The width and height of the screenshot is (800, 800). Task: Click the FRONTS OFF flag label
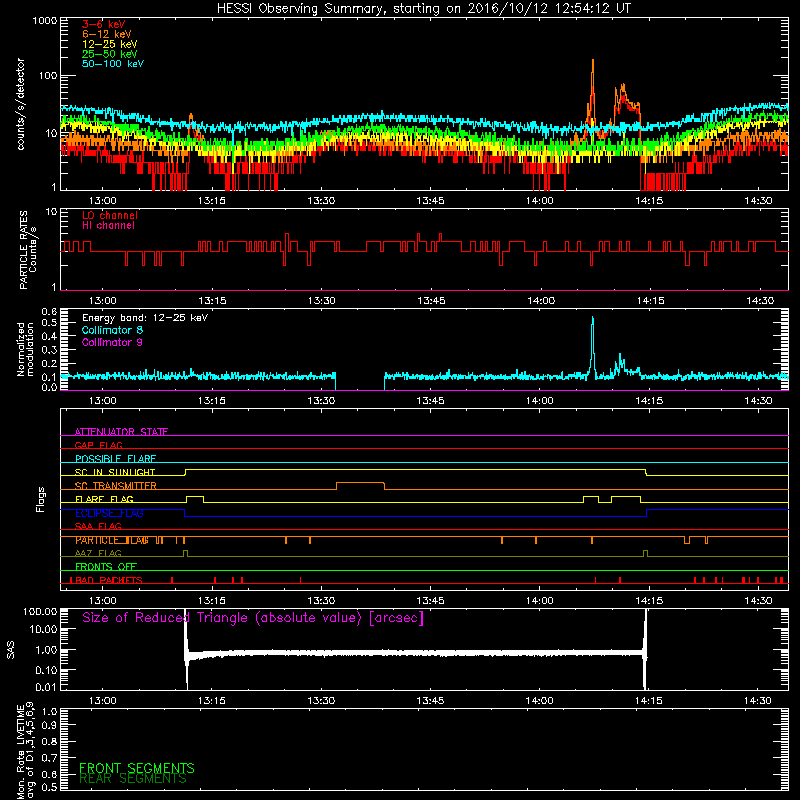tap(106, 567)
